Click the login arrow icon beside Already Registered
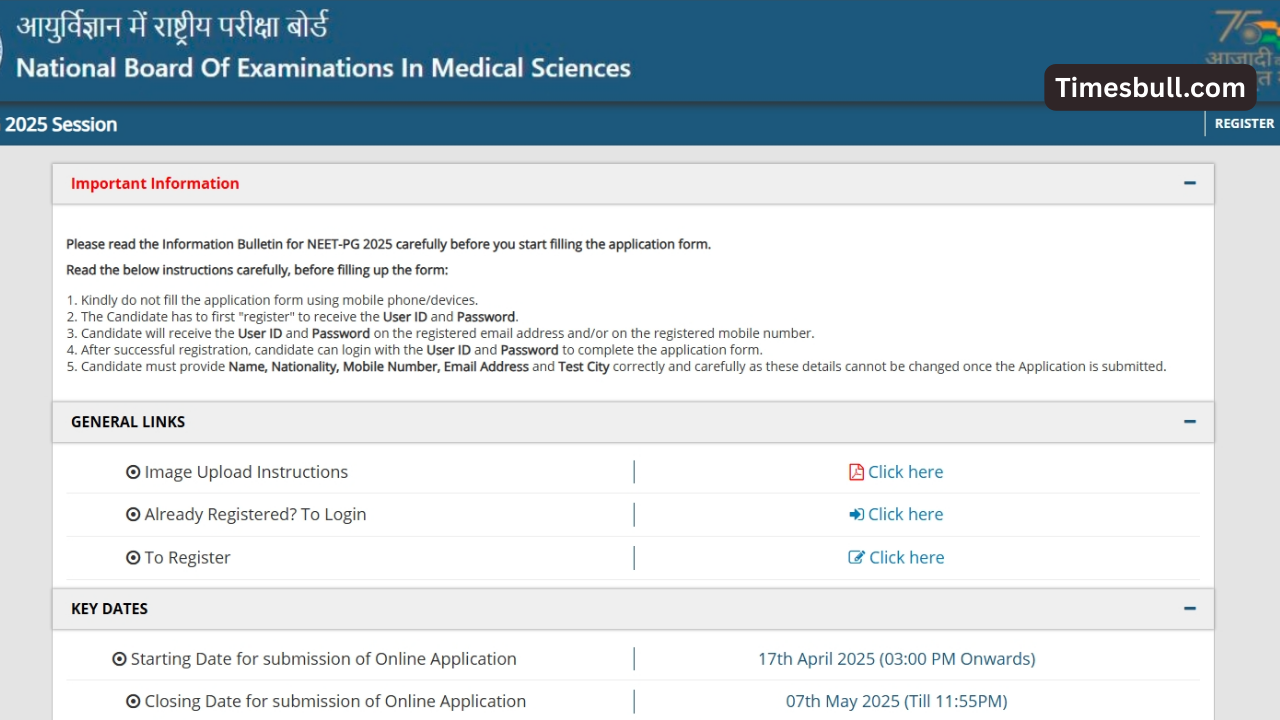Image resolution: width=1280 pixels, height=720 pixels. [x=856, y=514]
